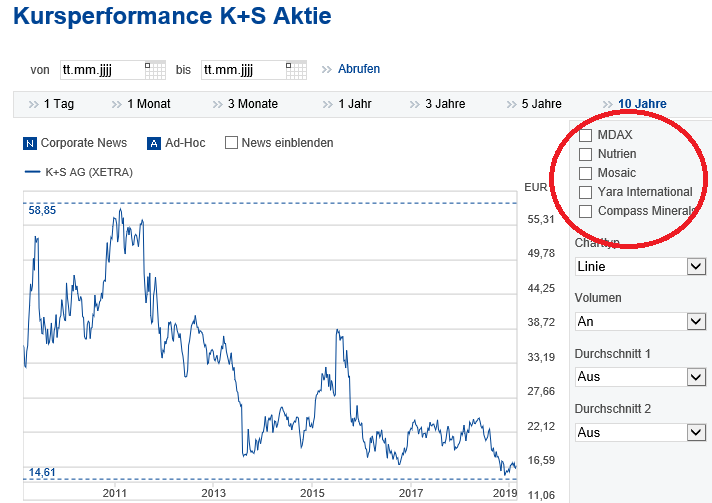The width and height of the screenshot is (712, 503).
Task: Check the Yara International comparison box
Action: click(x=586, y=192)
